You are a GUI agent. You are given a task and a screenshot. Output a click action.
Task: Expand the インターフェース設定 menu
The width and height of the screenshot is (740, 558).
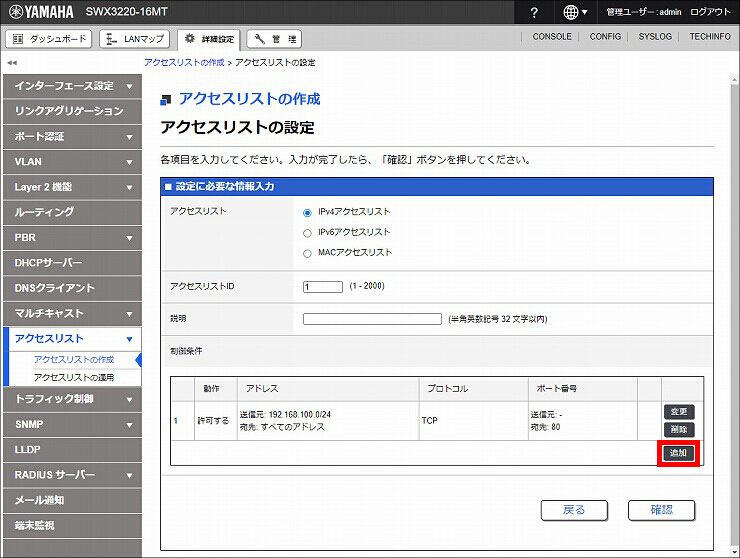[72, 86]
